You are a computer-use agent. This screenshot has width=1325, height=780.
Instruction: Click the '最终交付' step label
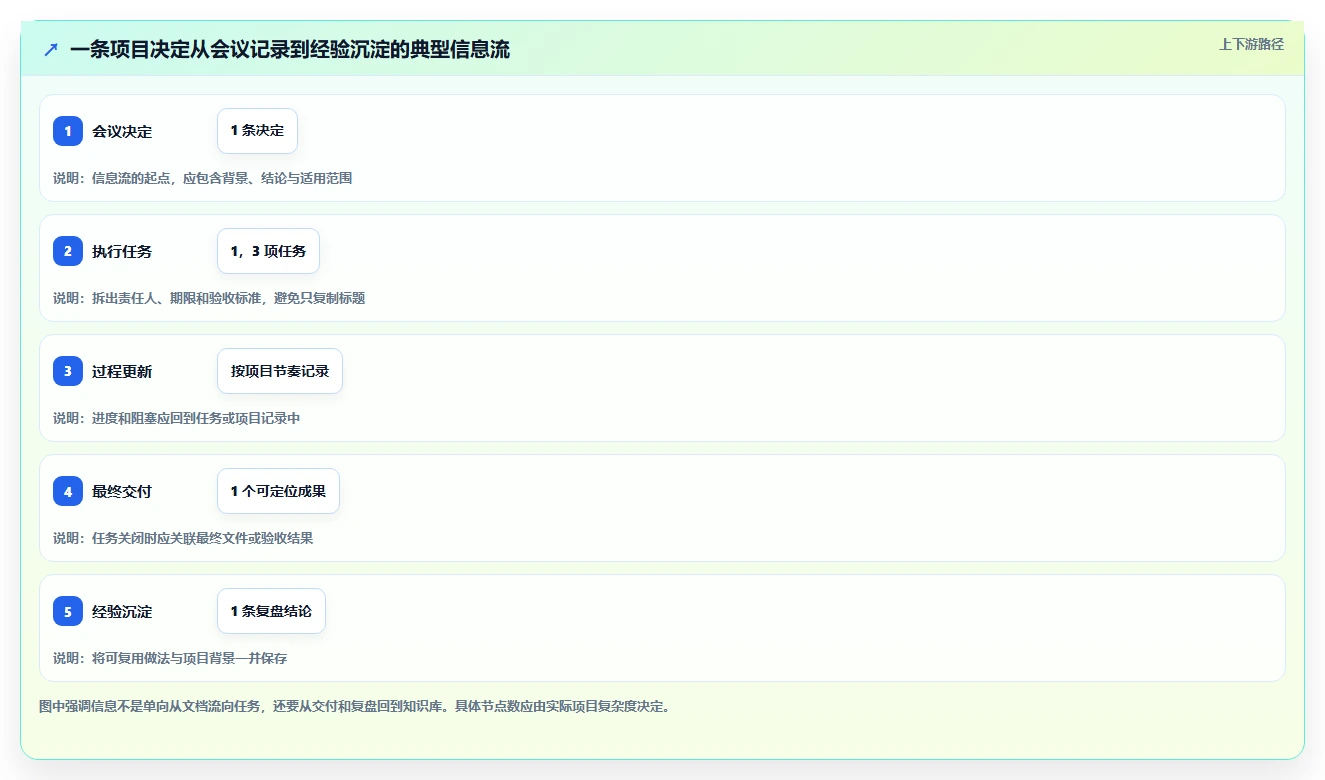[122, 491]
